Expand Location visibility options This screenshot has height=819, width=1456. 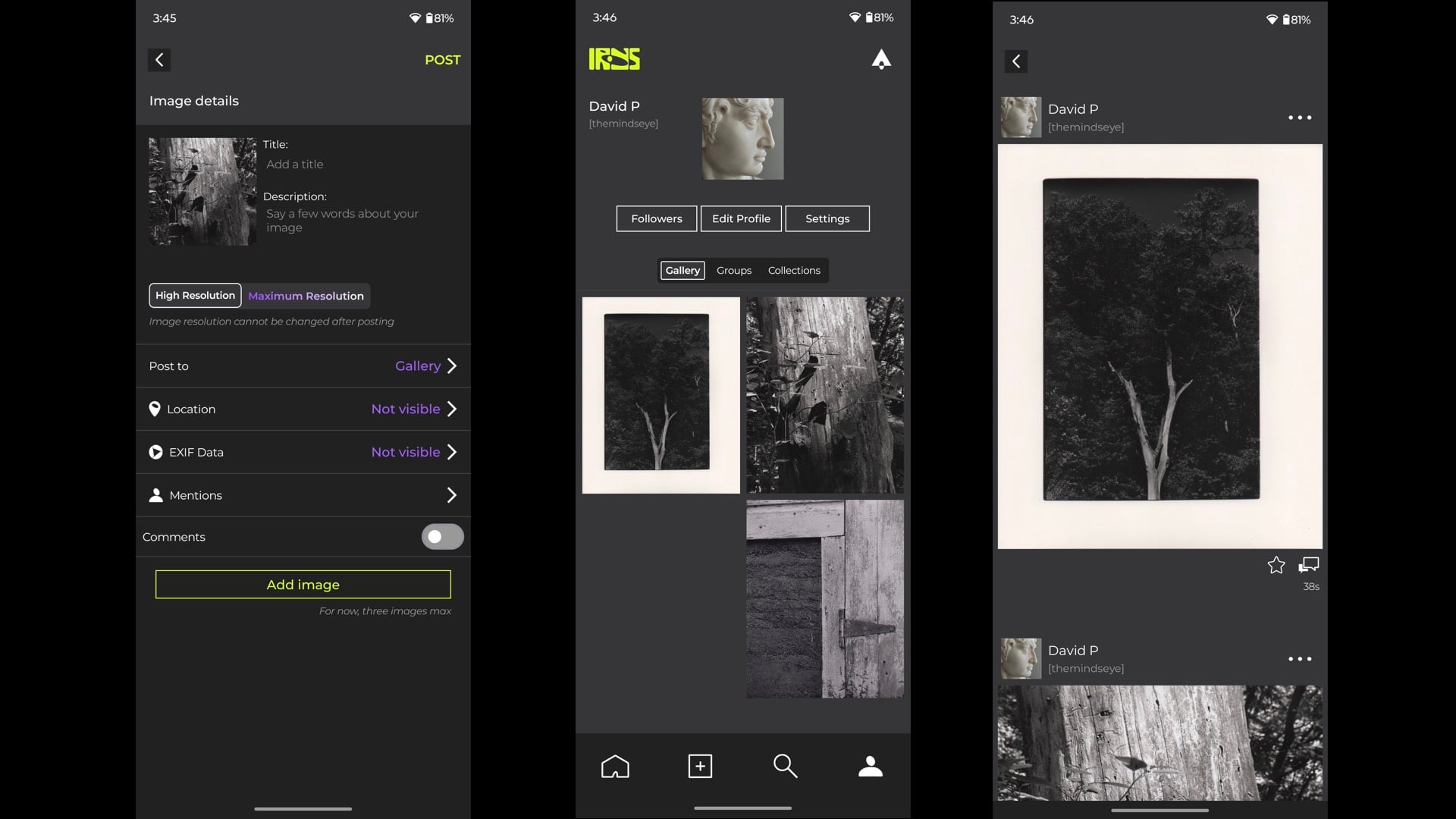(451, 409)
